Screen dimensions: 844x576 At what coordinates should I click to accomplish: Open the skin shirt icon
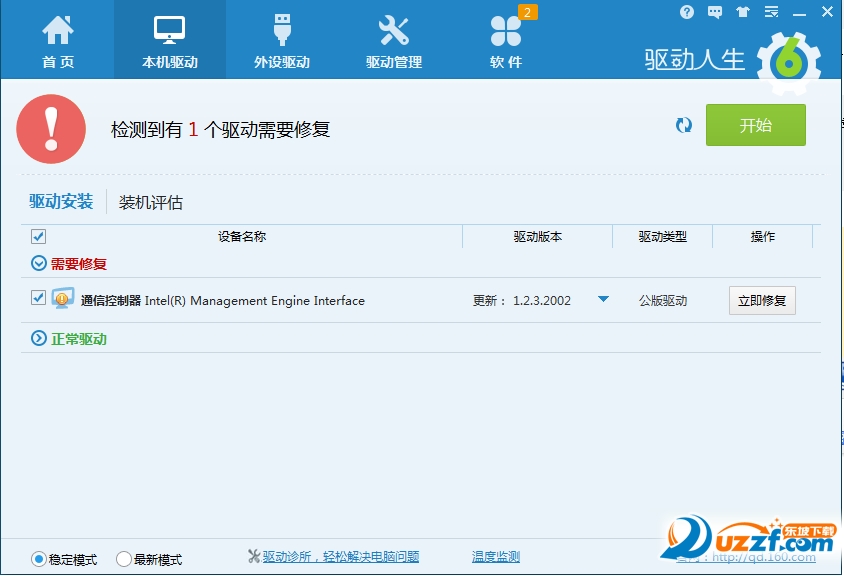742,12
